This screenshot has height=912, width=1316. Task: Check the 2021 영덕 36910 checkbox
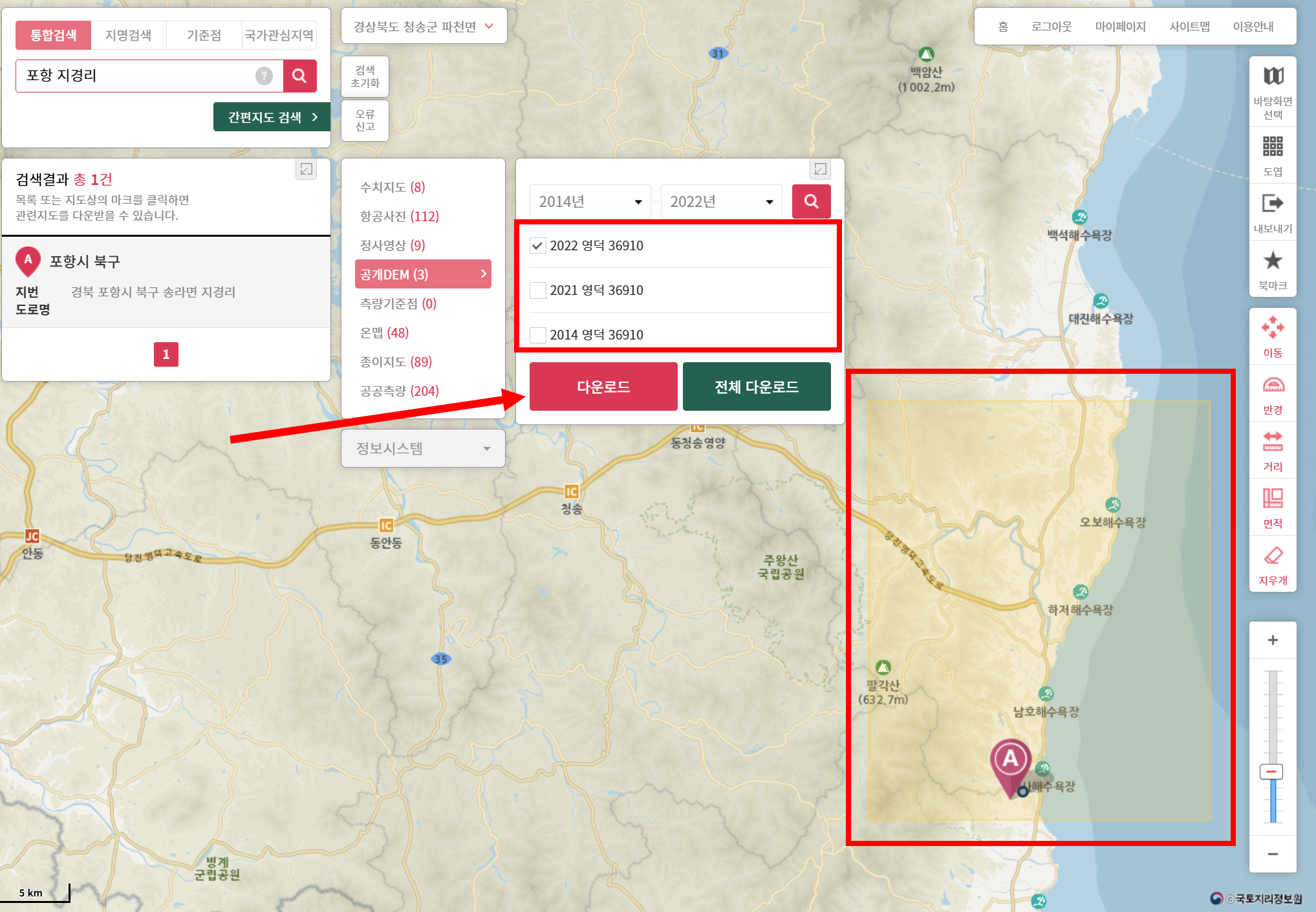[x=537, y=290]
